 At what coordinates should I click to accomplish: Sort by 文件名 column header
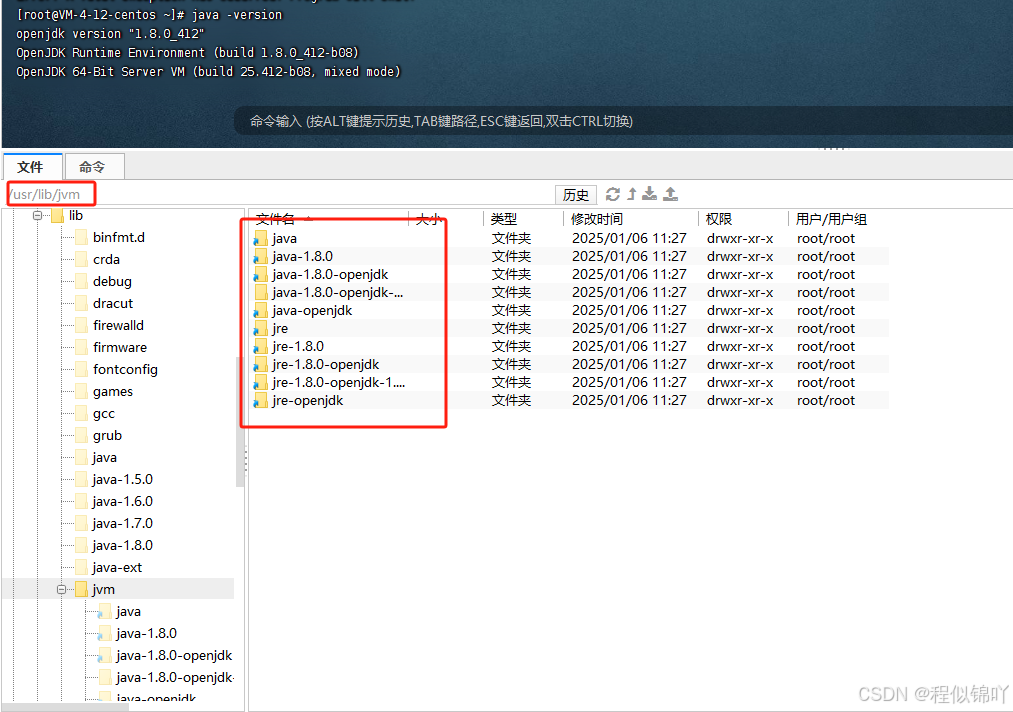[275, 219]
